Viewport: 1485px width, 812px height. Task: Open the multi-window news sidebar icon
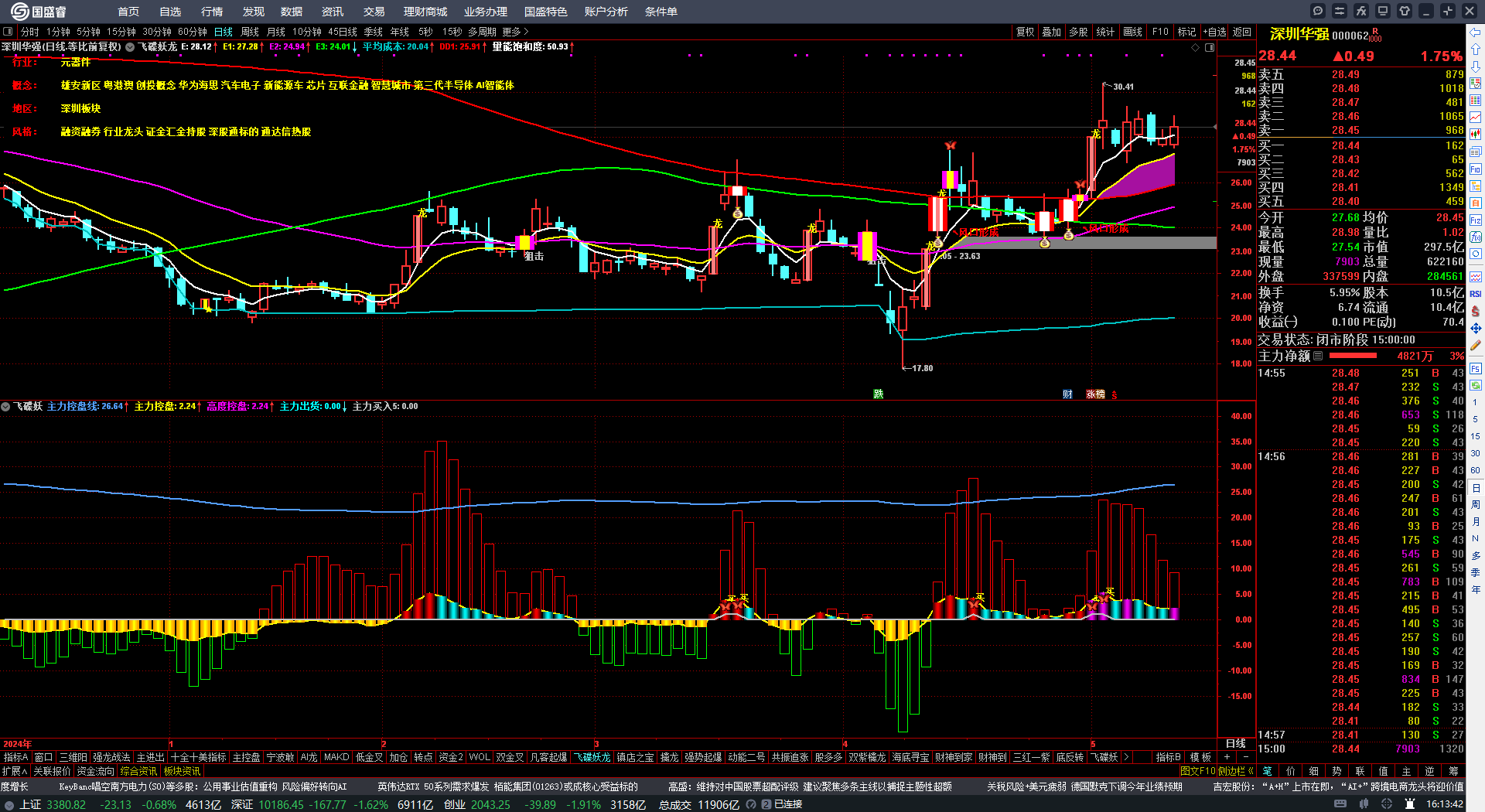tap(1476, 152)
